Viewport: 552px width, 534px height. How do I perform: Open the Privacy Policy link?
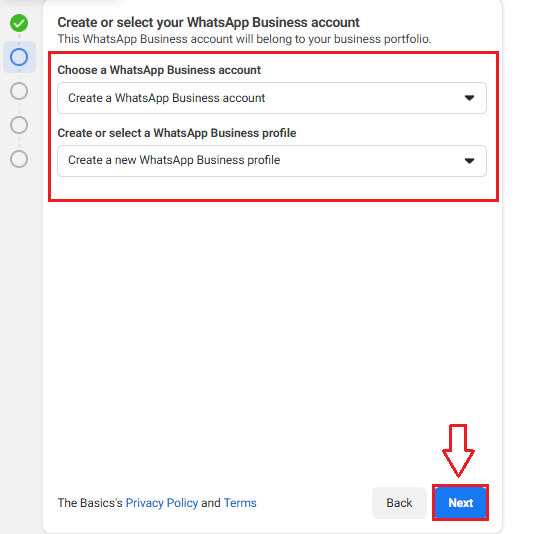162,503
